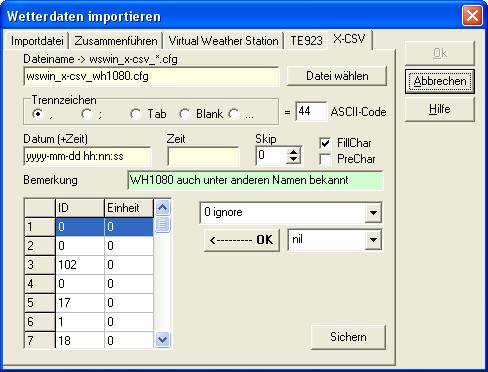Click the Datei wählen button
The image size is (488, 372).
pyautogui.click(x=337, y=76)
